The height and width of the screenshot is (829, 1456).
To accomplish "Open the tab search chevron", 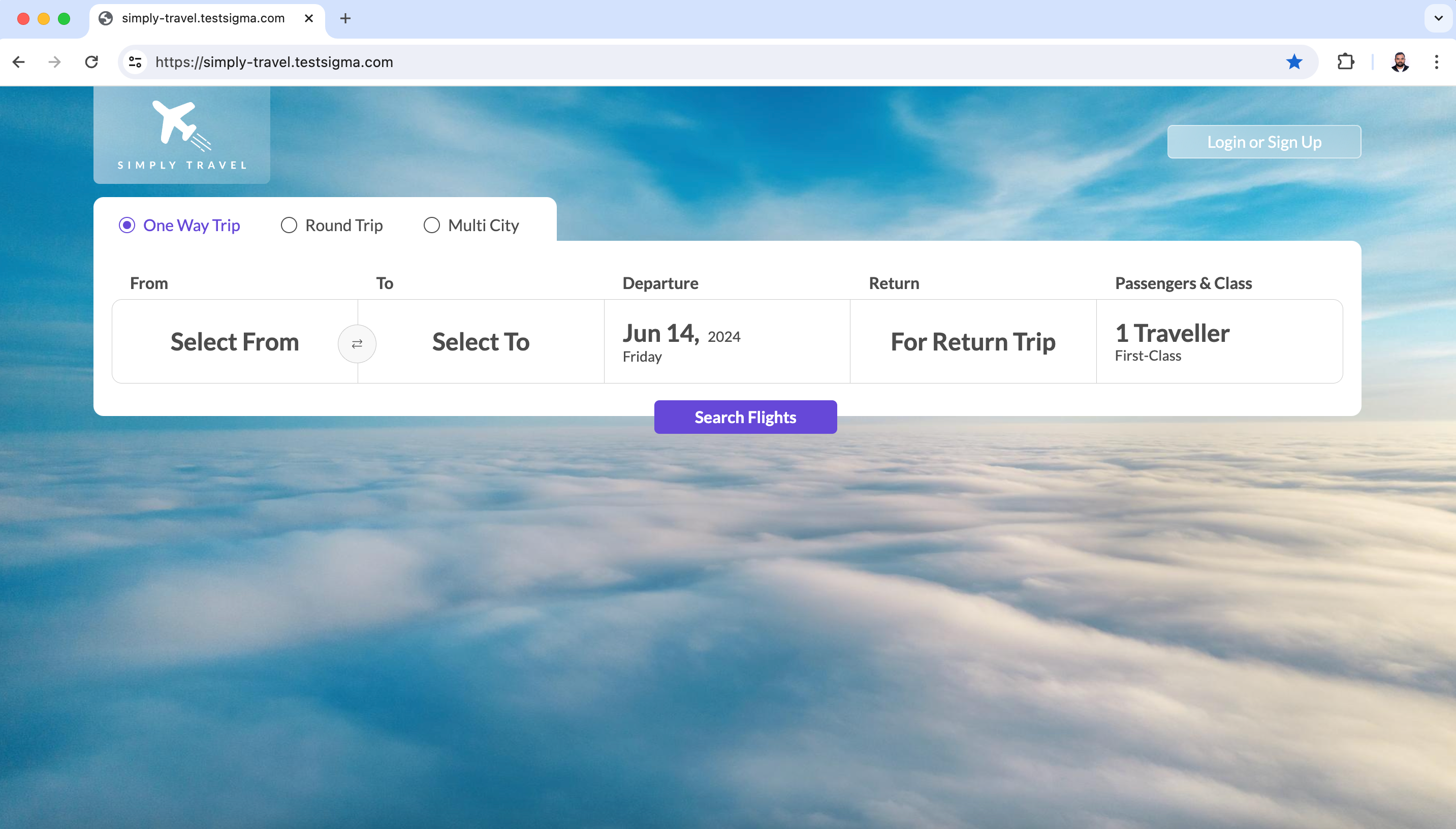I will (x=1438, y=18).
